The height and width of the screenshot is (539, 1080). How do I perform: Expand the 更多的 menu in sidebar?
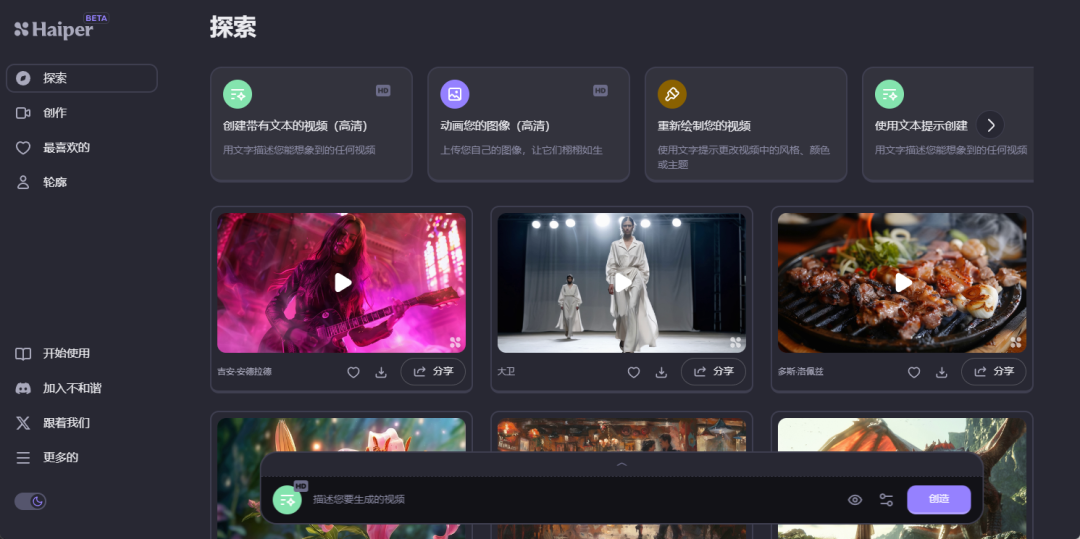60,457
